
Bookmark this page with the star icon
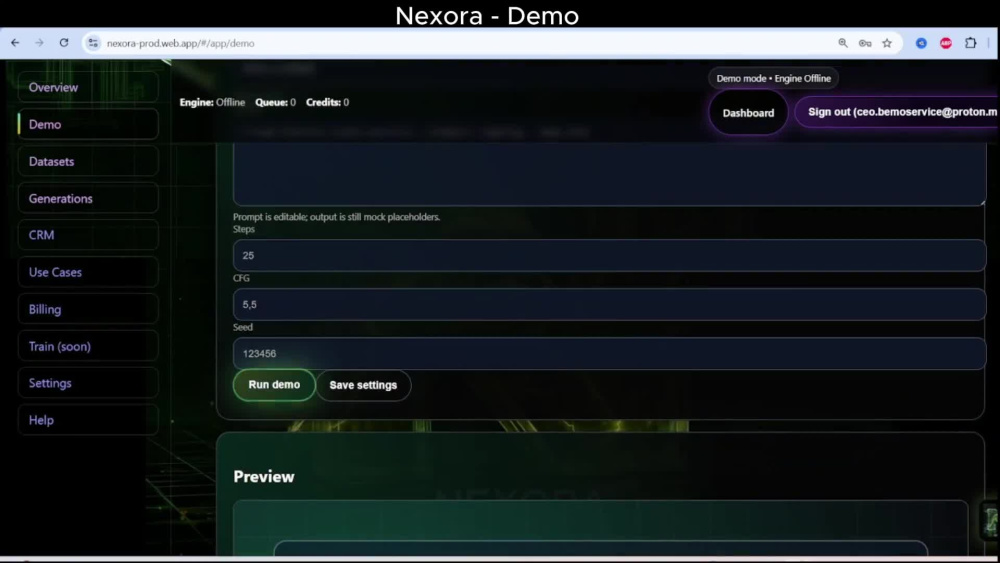point(887,43)
